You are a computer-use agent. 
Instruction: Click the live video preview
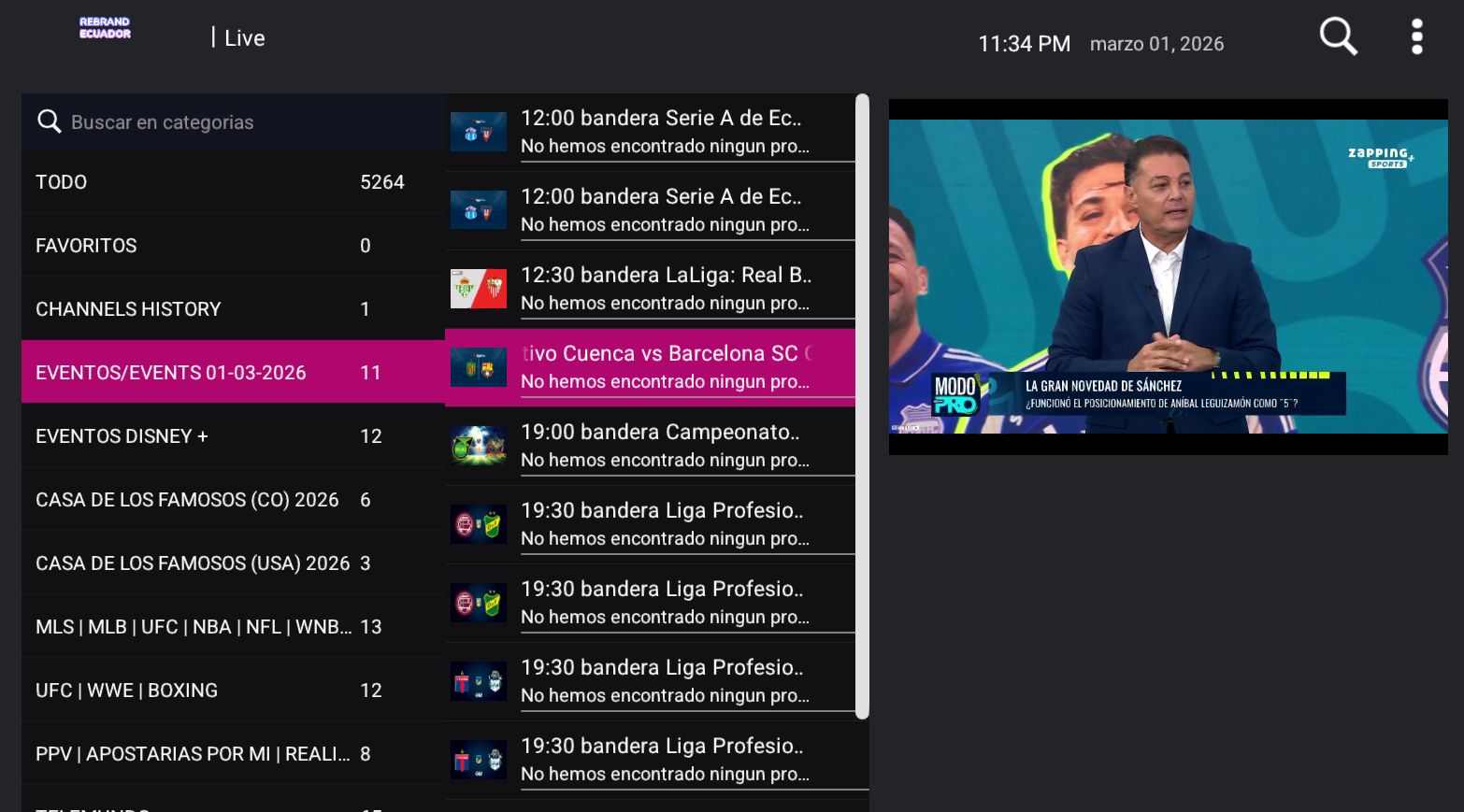[1169, 277]
